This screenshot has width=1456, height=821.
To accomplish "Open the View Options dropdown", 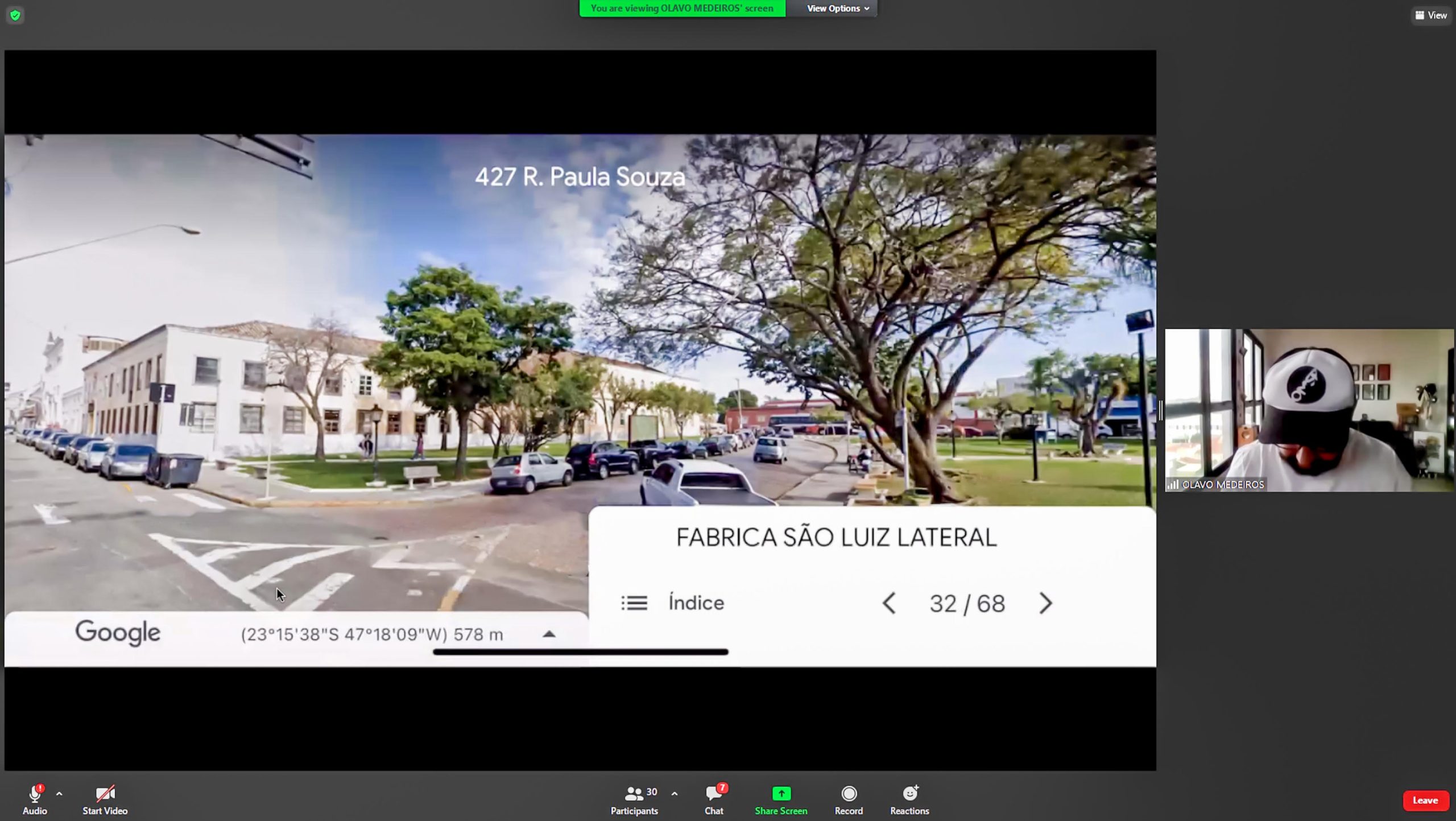I will point(837,9).
